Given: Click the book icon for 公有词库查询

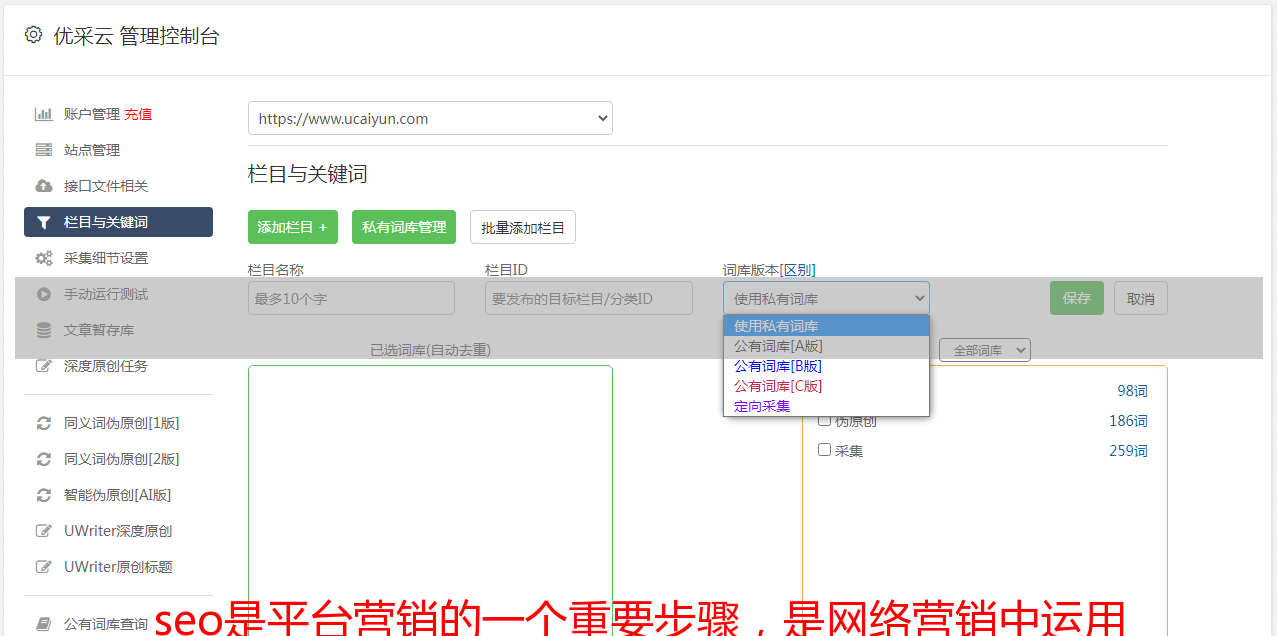Looking at the screenshot, I should [x=44, y=624].
